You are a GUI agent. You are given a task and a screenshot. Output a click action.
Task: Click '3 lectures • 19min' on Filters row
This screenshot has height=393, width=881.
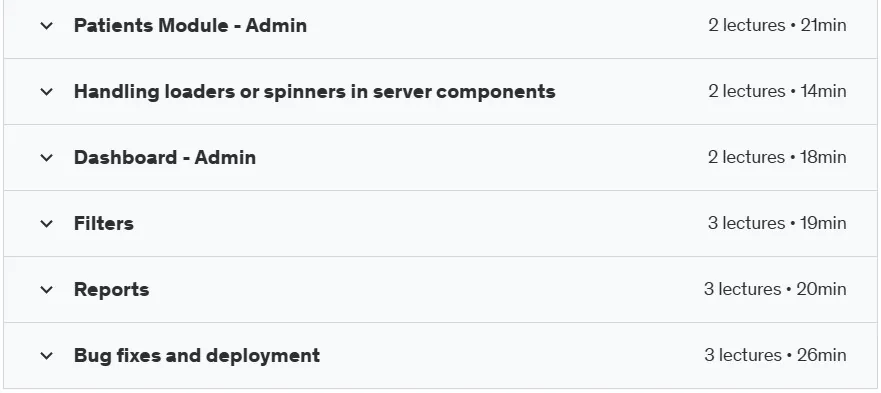[x=777, y=223]
